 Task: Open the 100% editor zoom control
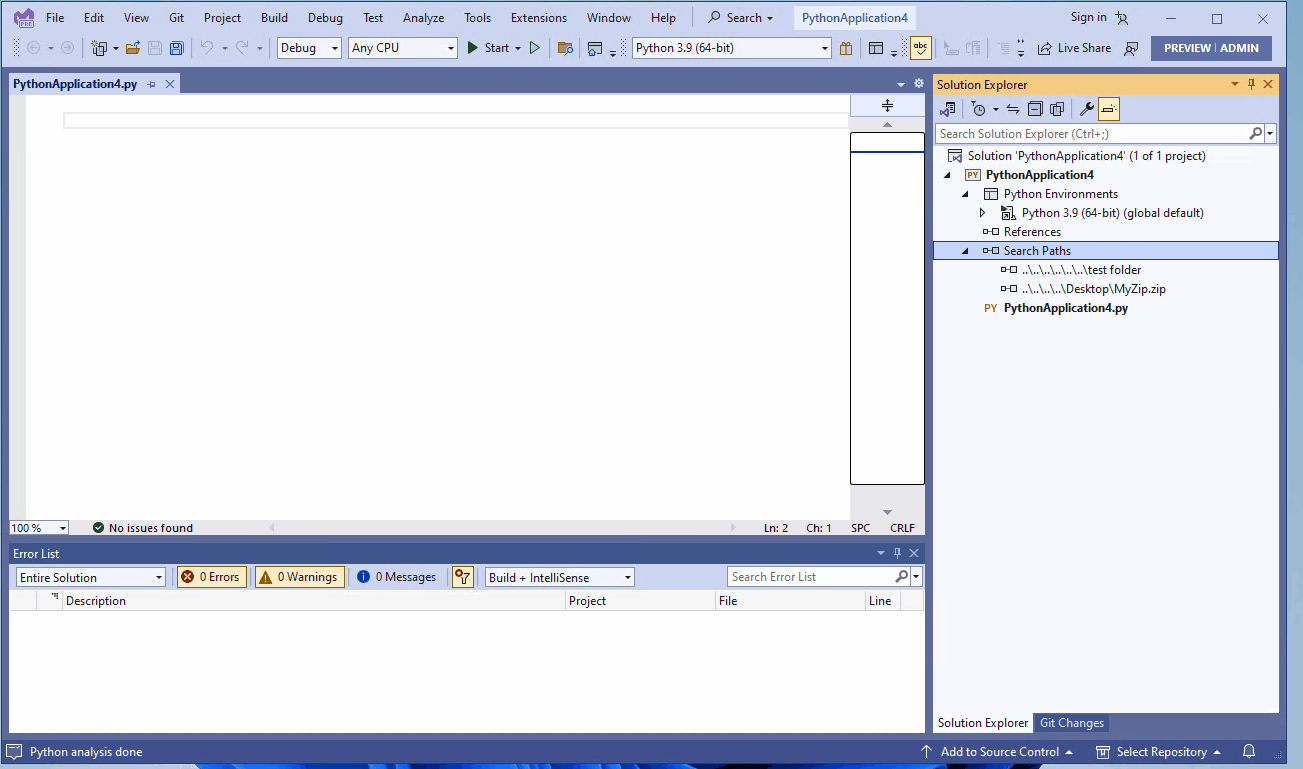coord(38,527)
